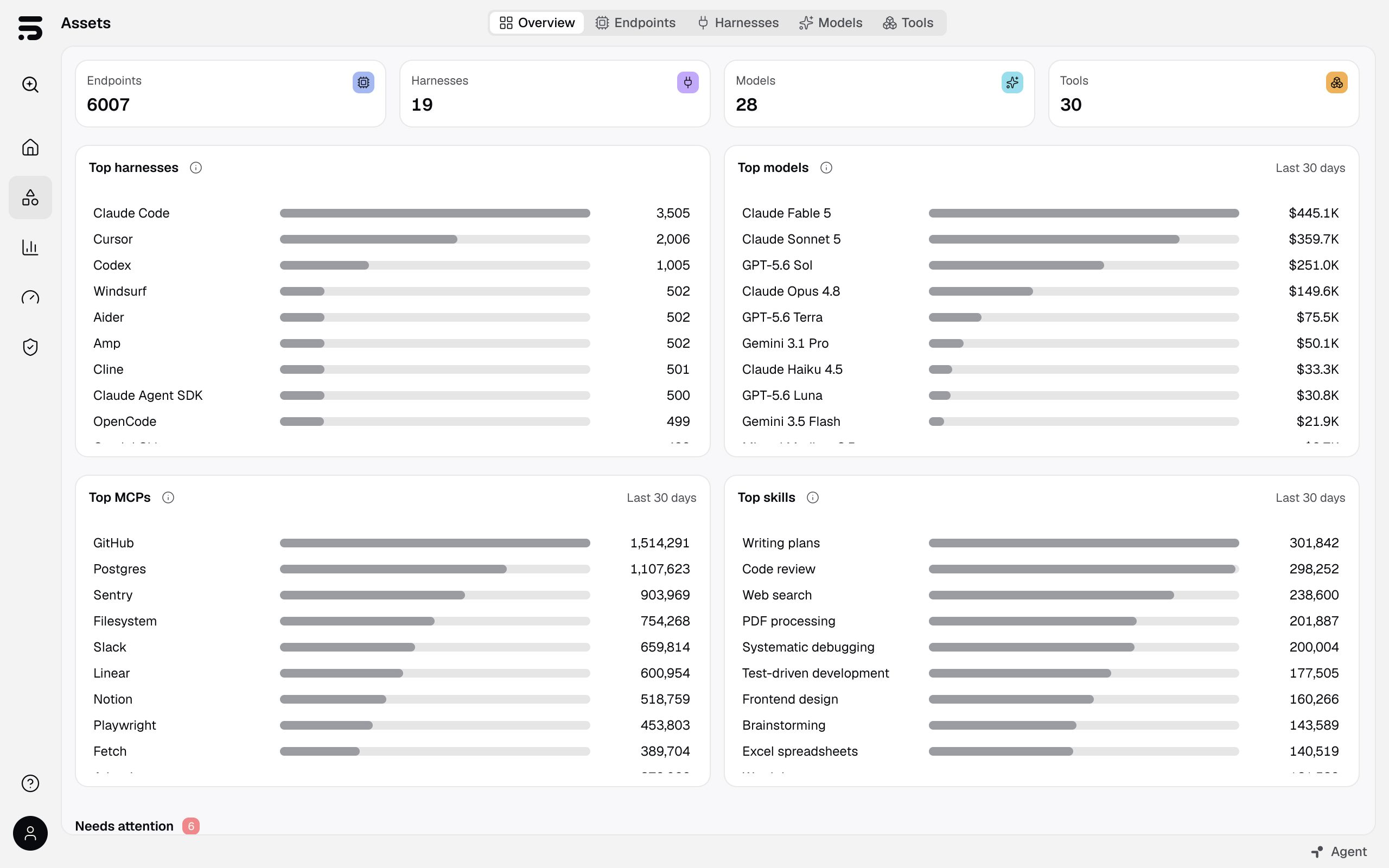This screenshot has width=1389, height=868.
Task: Switch to the Tools tab
Action: (908, 23)
